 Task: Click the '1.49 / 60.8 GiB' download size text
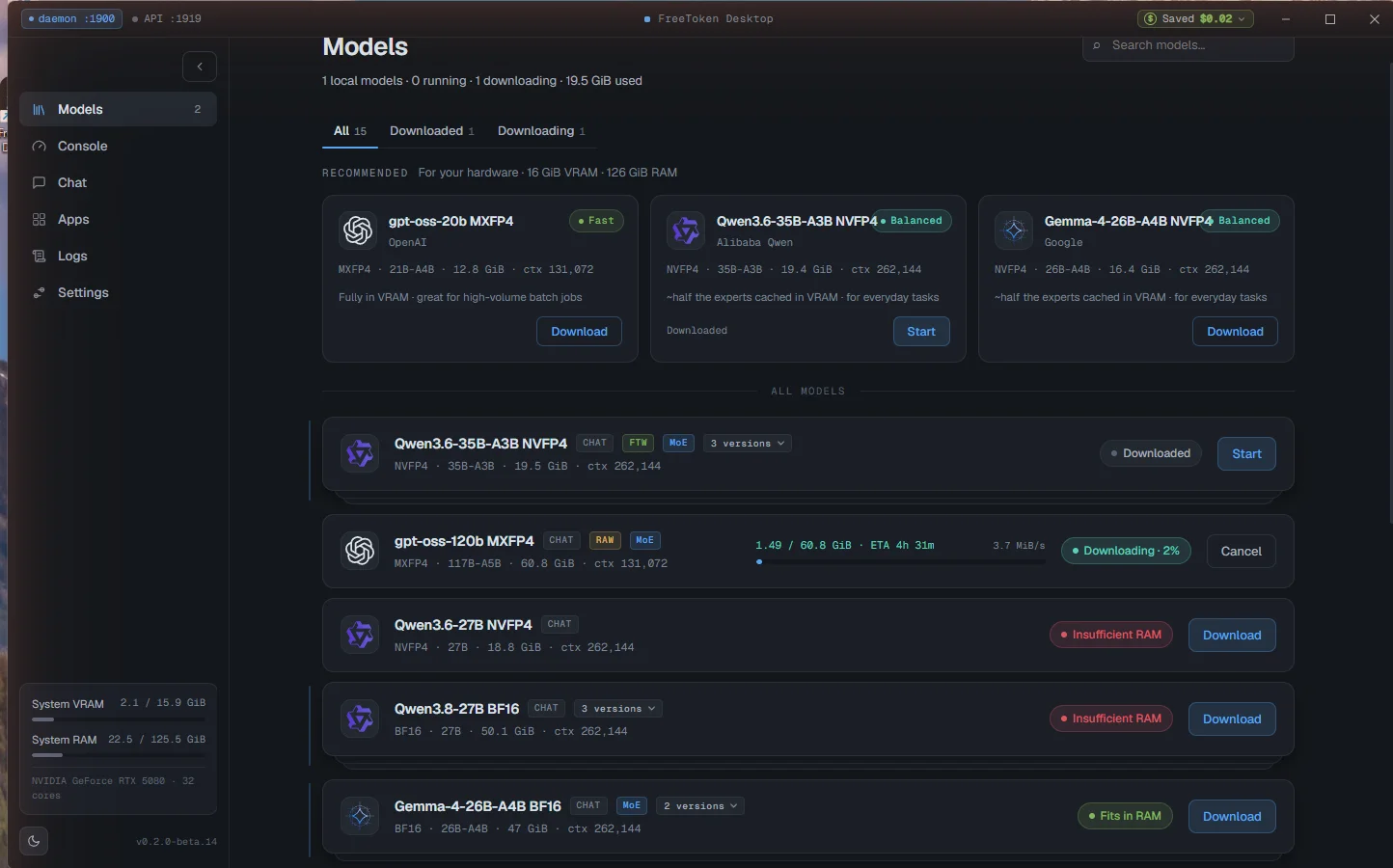(x=804, y=546)
